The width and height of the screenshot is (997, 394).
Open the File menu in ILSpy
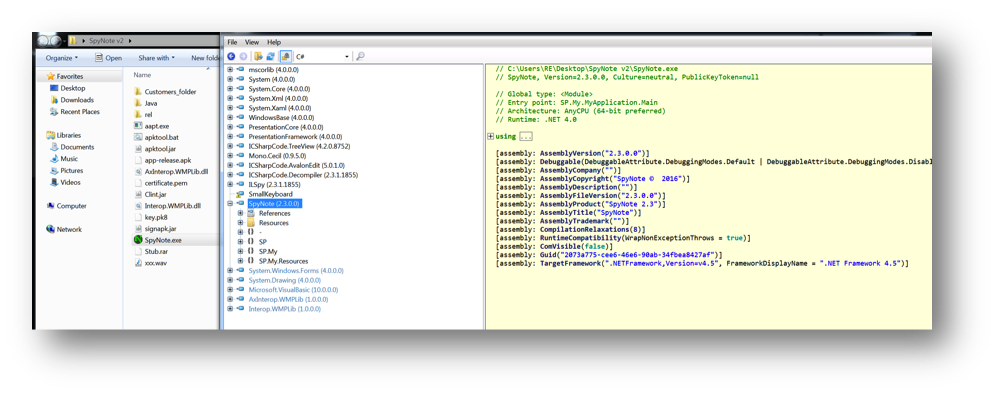click(x=232, y=42)
